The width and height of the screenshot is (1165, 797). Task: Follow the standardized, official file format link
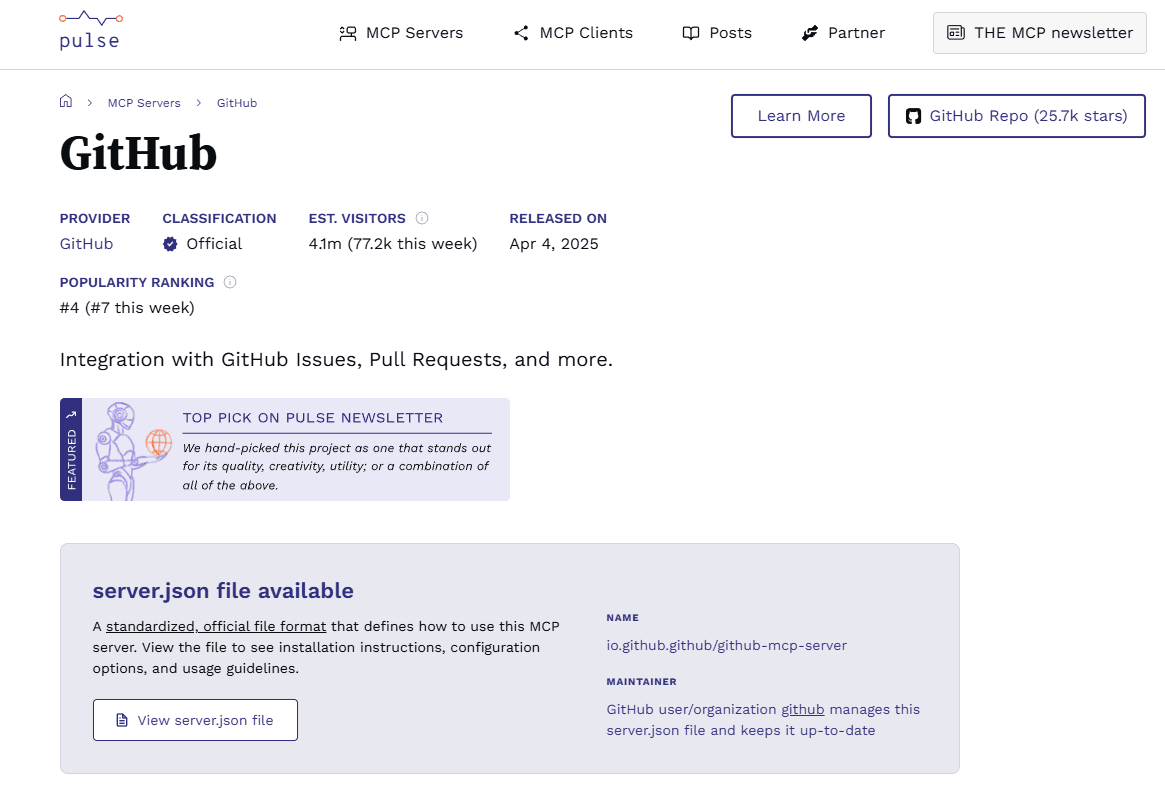click(x=217, y=626)
